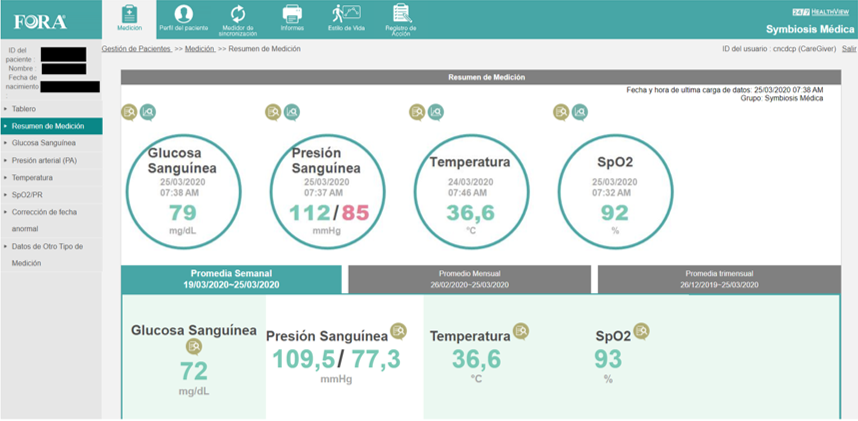This screenshot has width=858, height=421.
Task: Select the Promedio Mensual tab
Action: pyautogui.click(x=468, y=278)
